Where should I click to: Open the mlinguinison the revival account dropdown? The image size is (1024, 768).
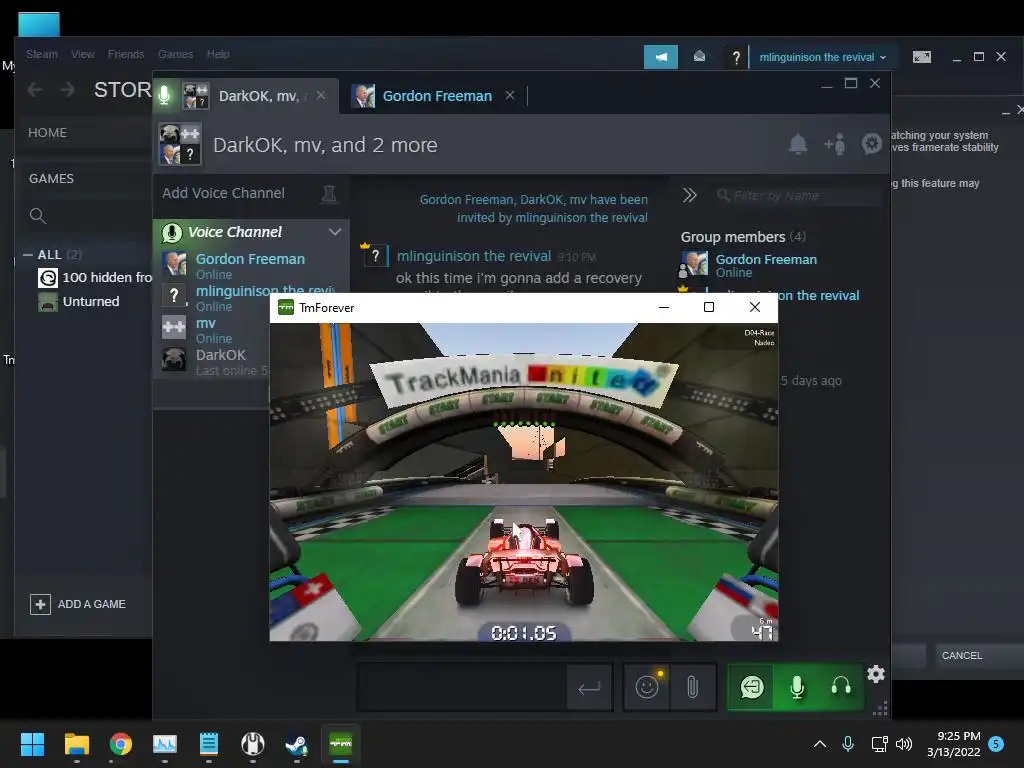[822, 57]
